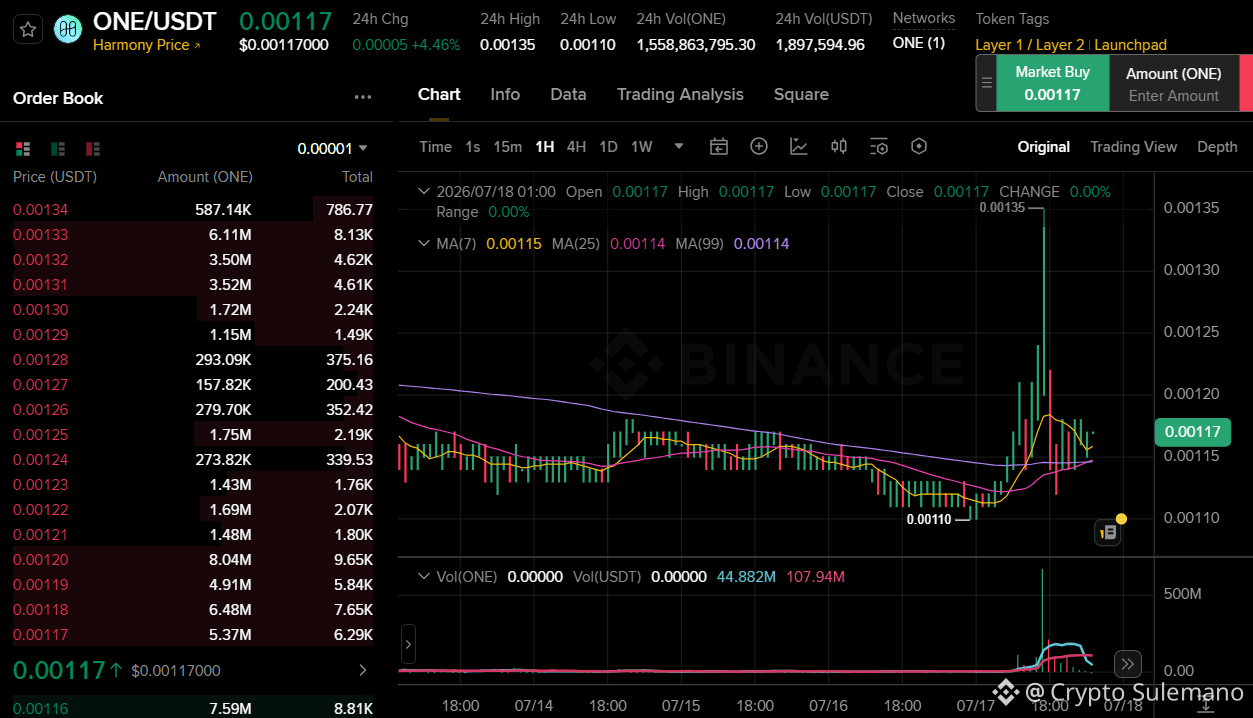Jump to latest candle double-arrow icon
Viewport: 1253px width, 718px height.
tap(1127, 663)
